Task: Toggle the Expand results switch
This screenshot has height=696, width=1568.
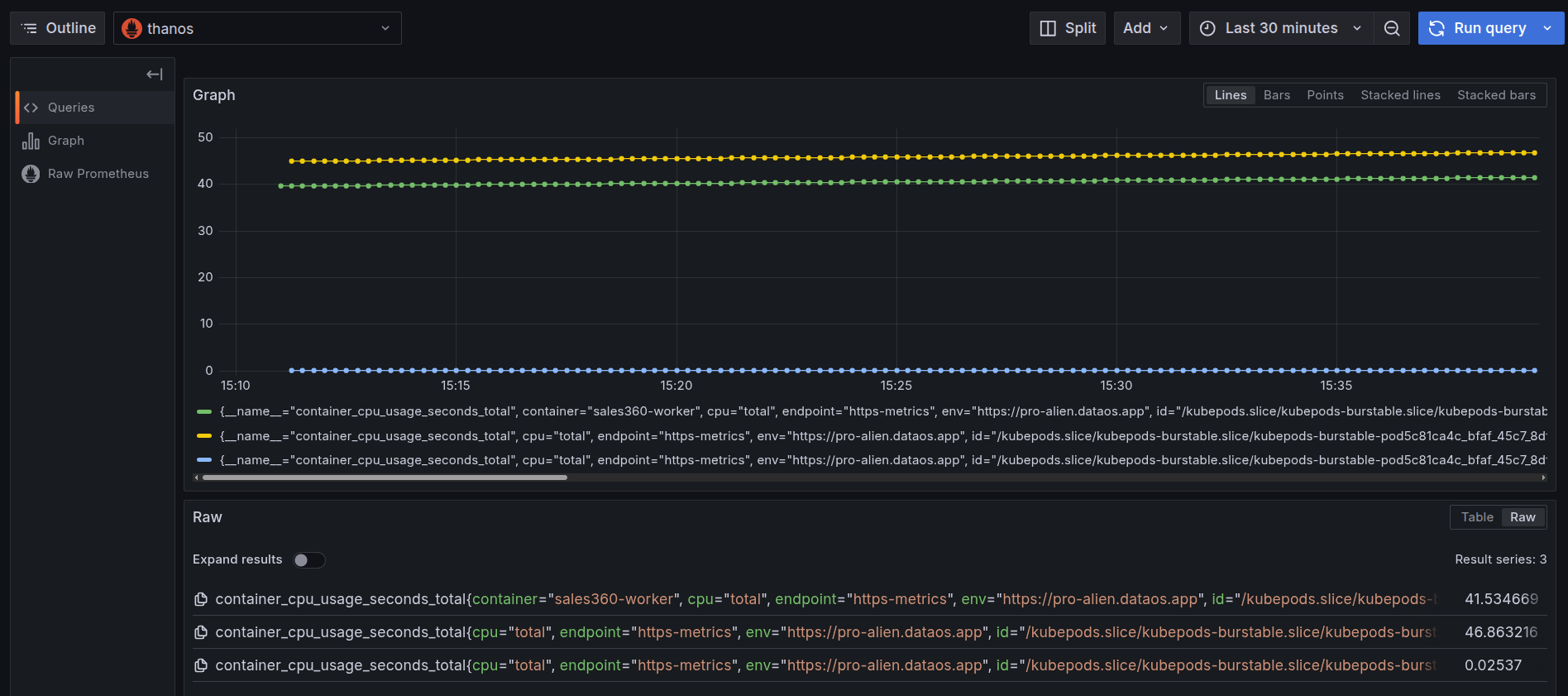Action: (x=309, y=560)
